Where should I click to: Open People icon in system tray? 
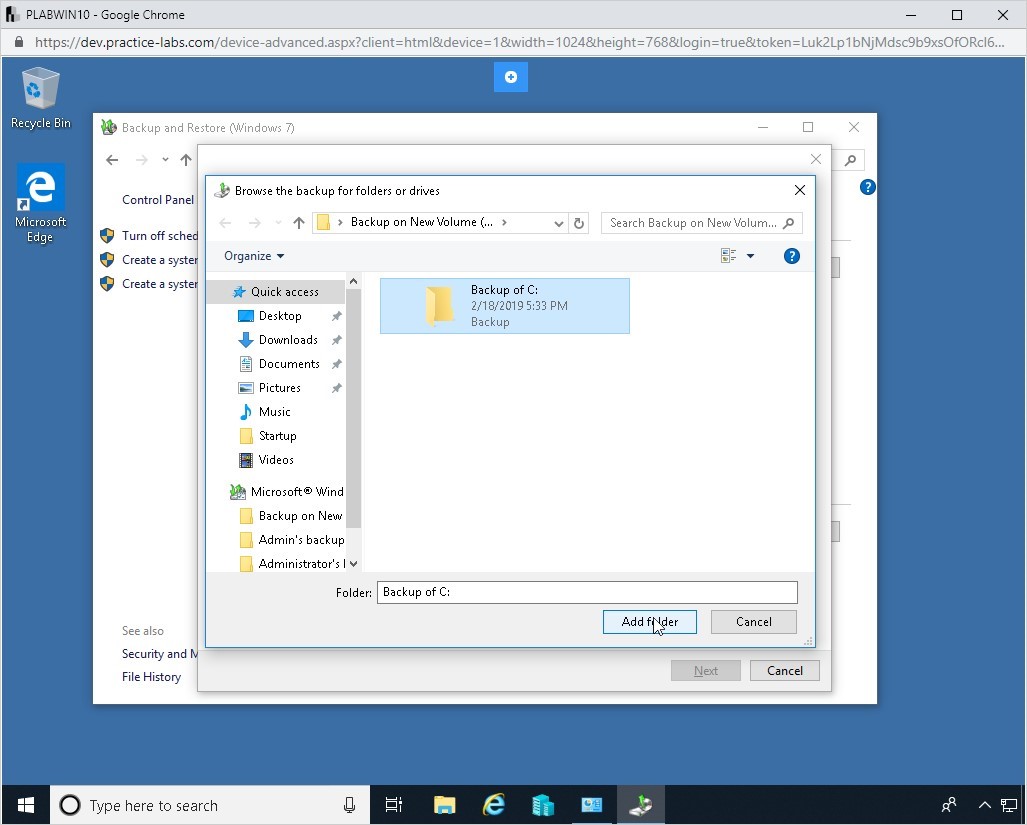point(949,805)
